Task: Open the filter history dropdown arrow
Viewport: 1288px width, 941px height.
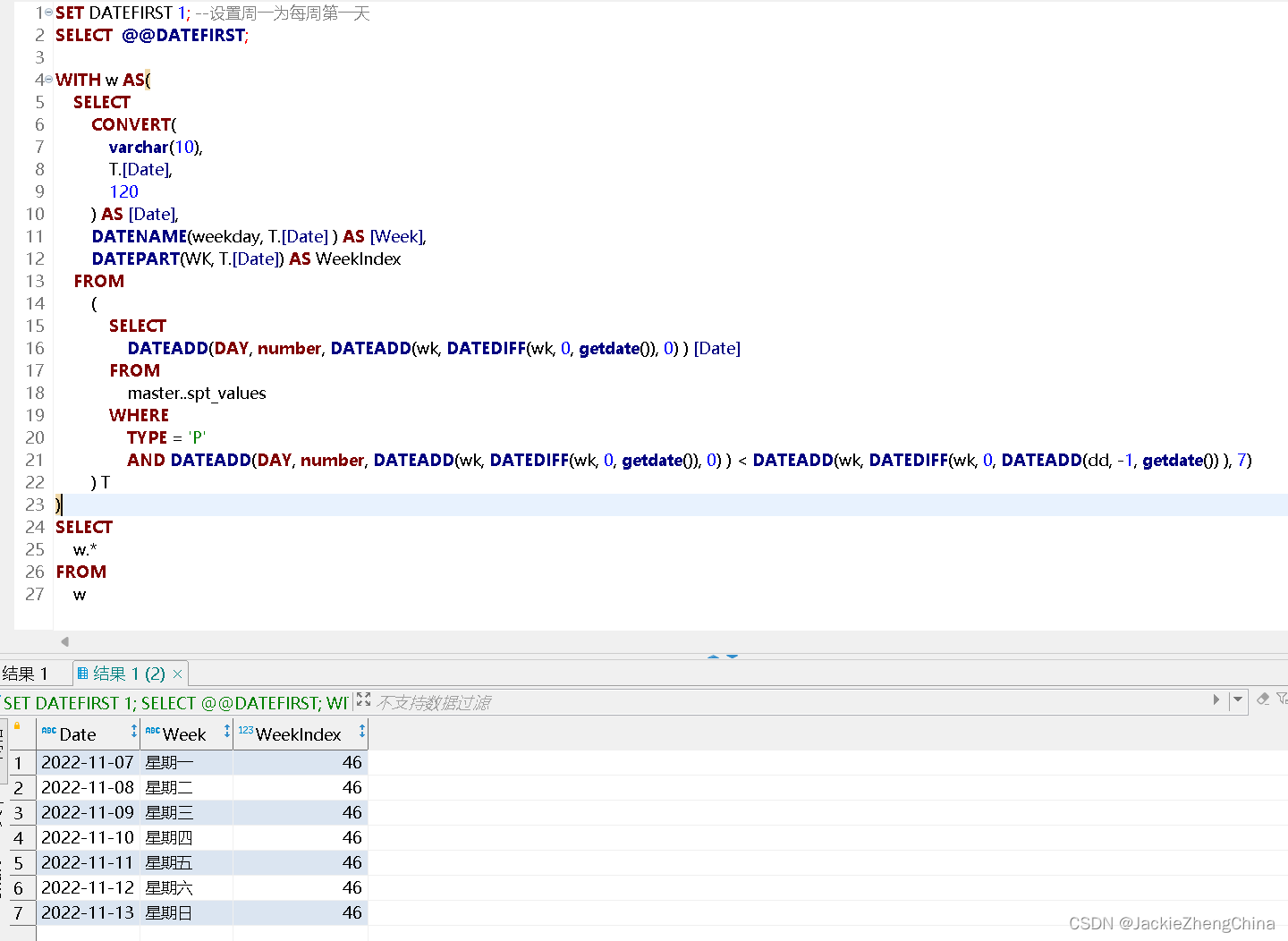Action: (1238, 699)
